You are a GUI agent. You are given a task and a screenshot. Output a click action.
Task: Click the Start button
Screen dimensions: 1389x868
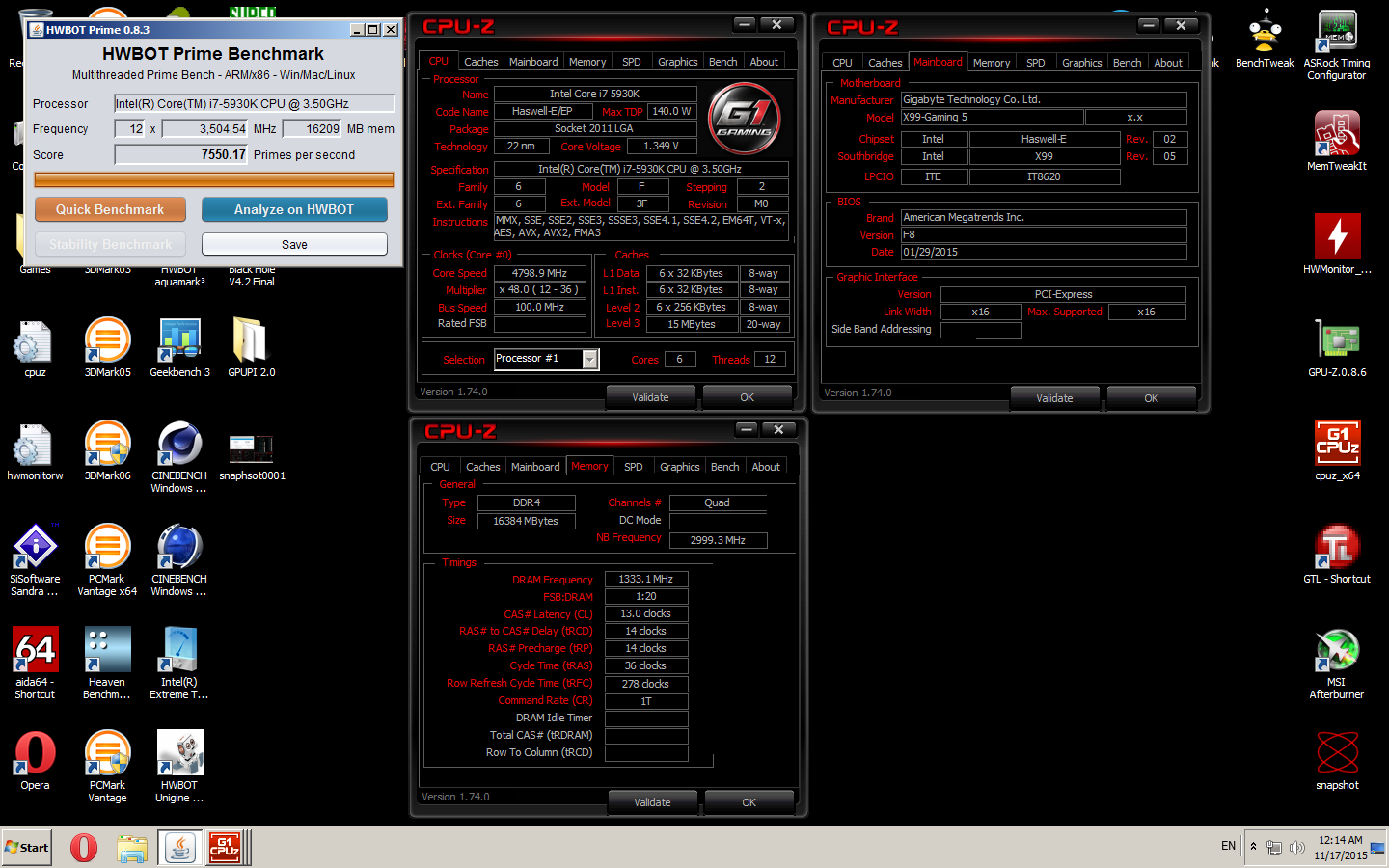(27, 848)
